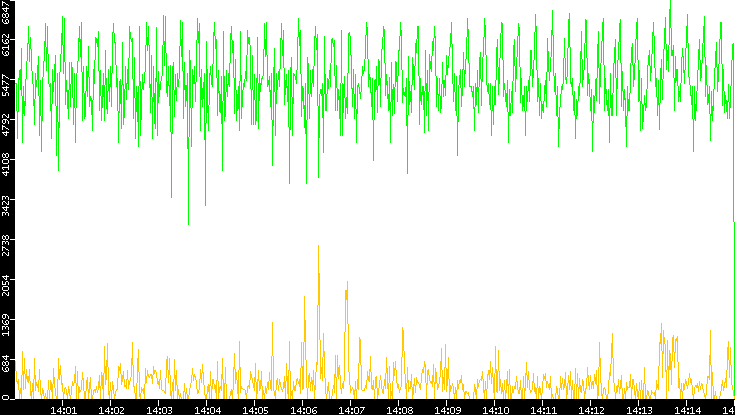Click the 5477 y-axis value

click(6, 83)
